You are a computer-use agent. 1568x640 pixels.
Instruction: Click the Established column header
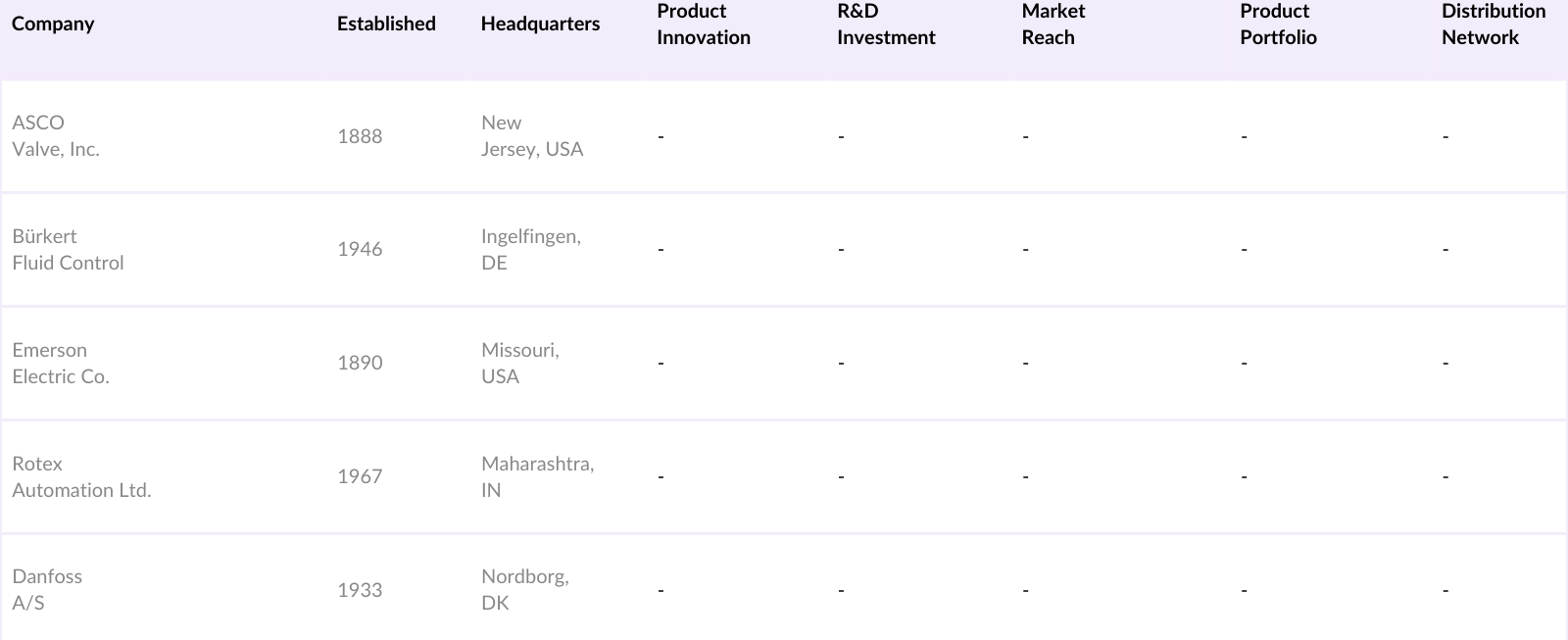(386, 24)
